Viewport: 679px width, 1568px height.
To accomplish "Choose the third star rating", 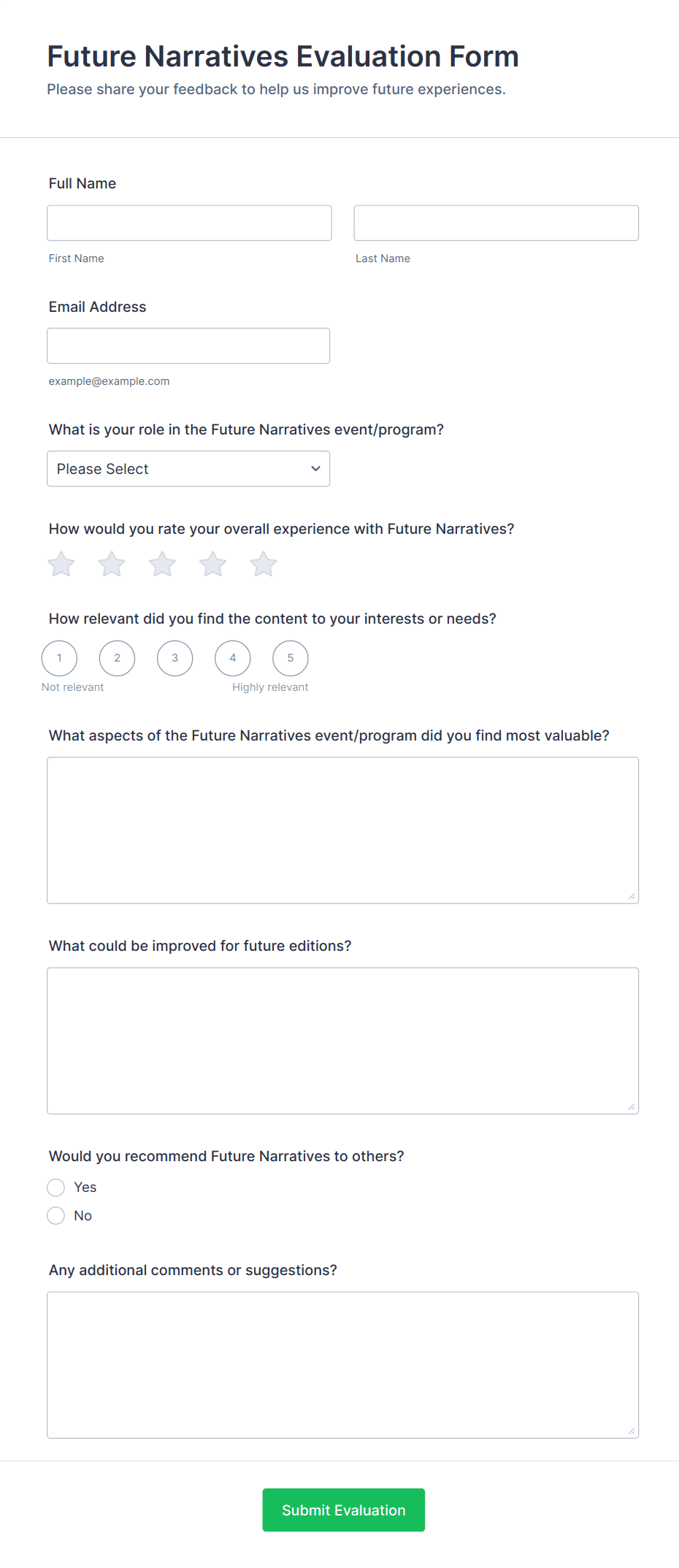I will click(162, 565).
